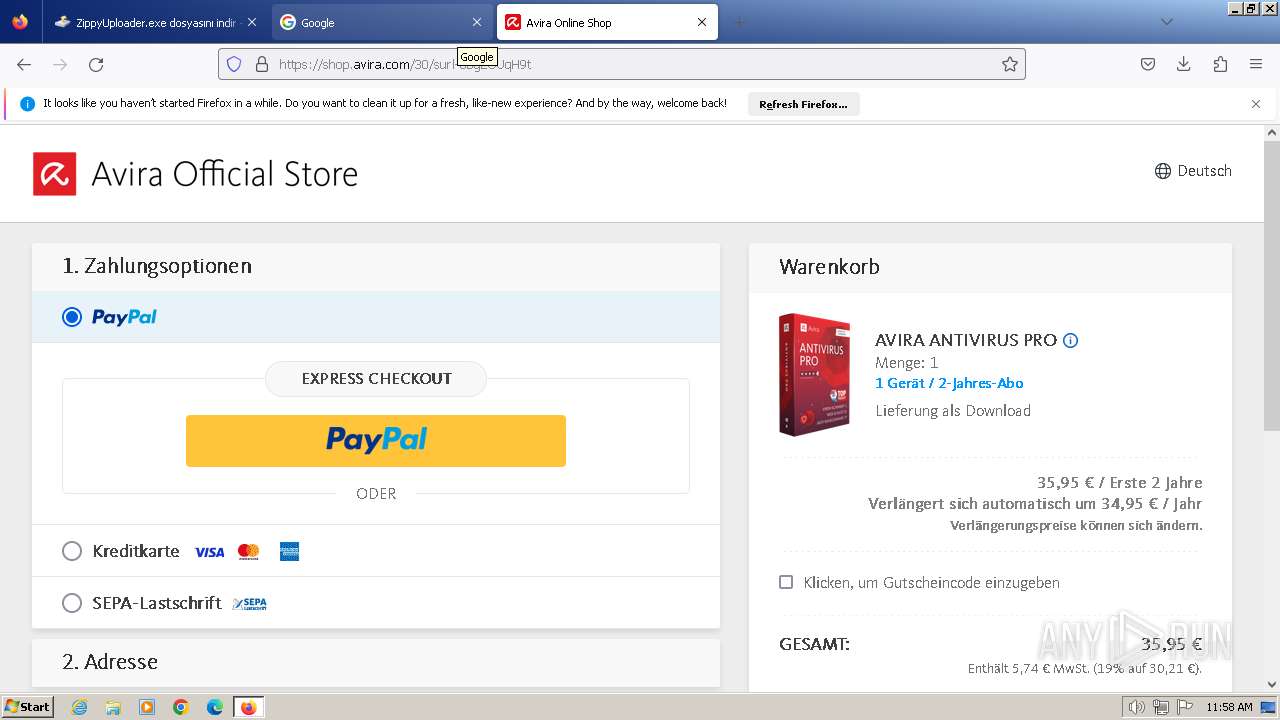Switch to the Google tab
The height and width of the screenshot is (720, 1280).
[x=383, y=22]
